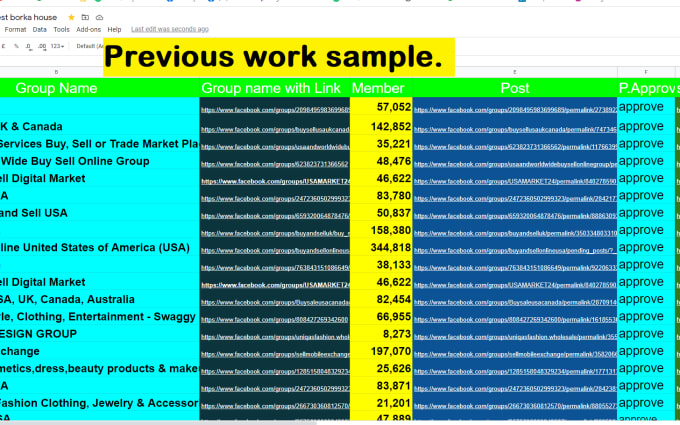Open Post permalink in the 57,052 row
680x425 pixels.
point(515,110)
